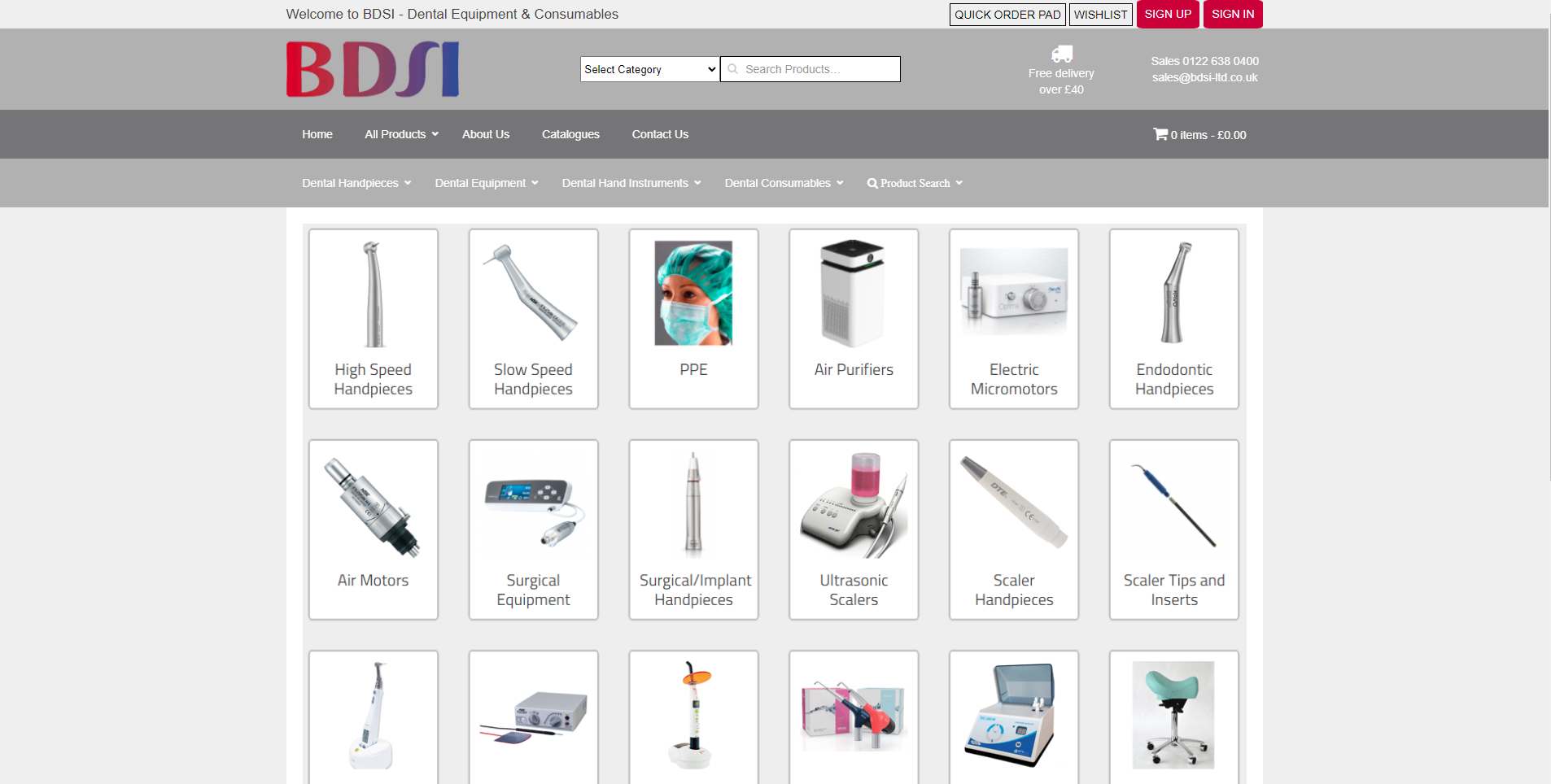This screenshot has height=784, width=1551.
Task: Click the sales email address link
Action: tap(1204, 77)
